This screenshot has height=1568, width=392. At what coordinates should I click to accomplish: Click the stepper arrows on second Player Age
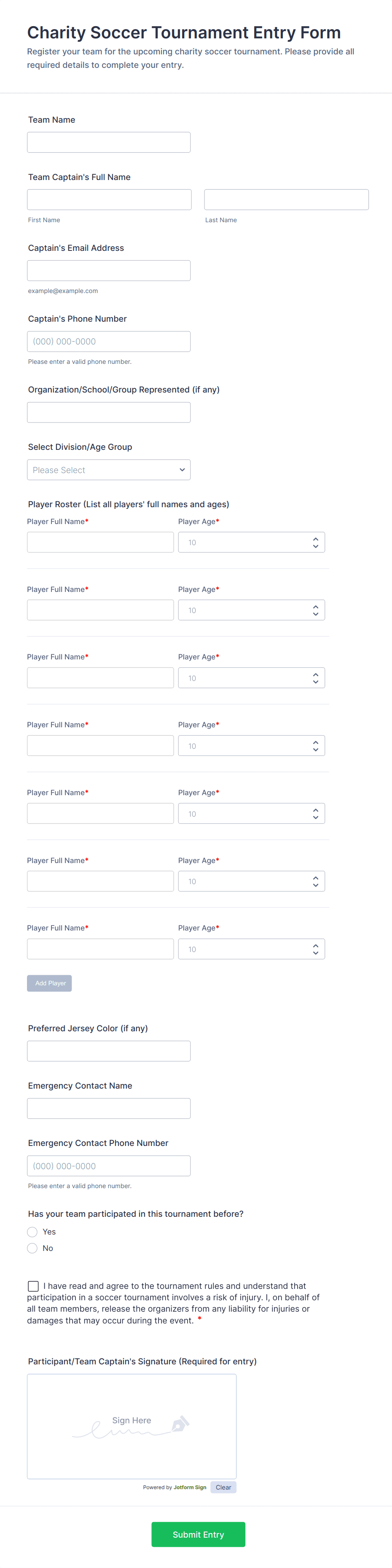coord(315,610)
